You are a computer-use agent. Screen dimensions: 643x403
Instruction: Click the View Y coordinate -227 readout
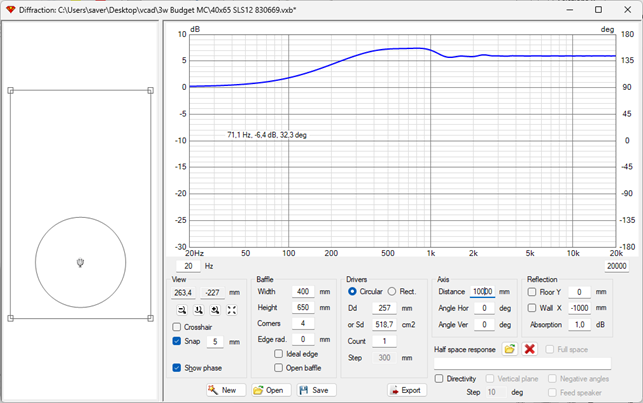(x=212, y=292)
